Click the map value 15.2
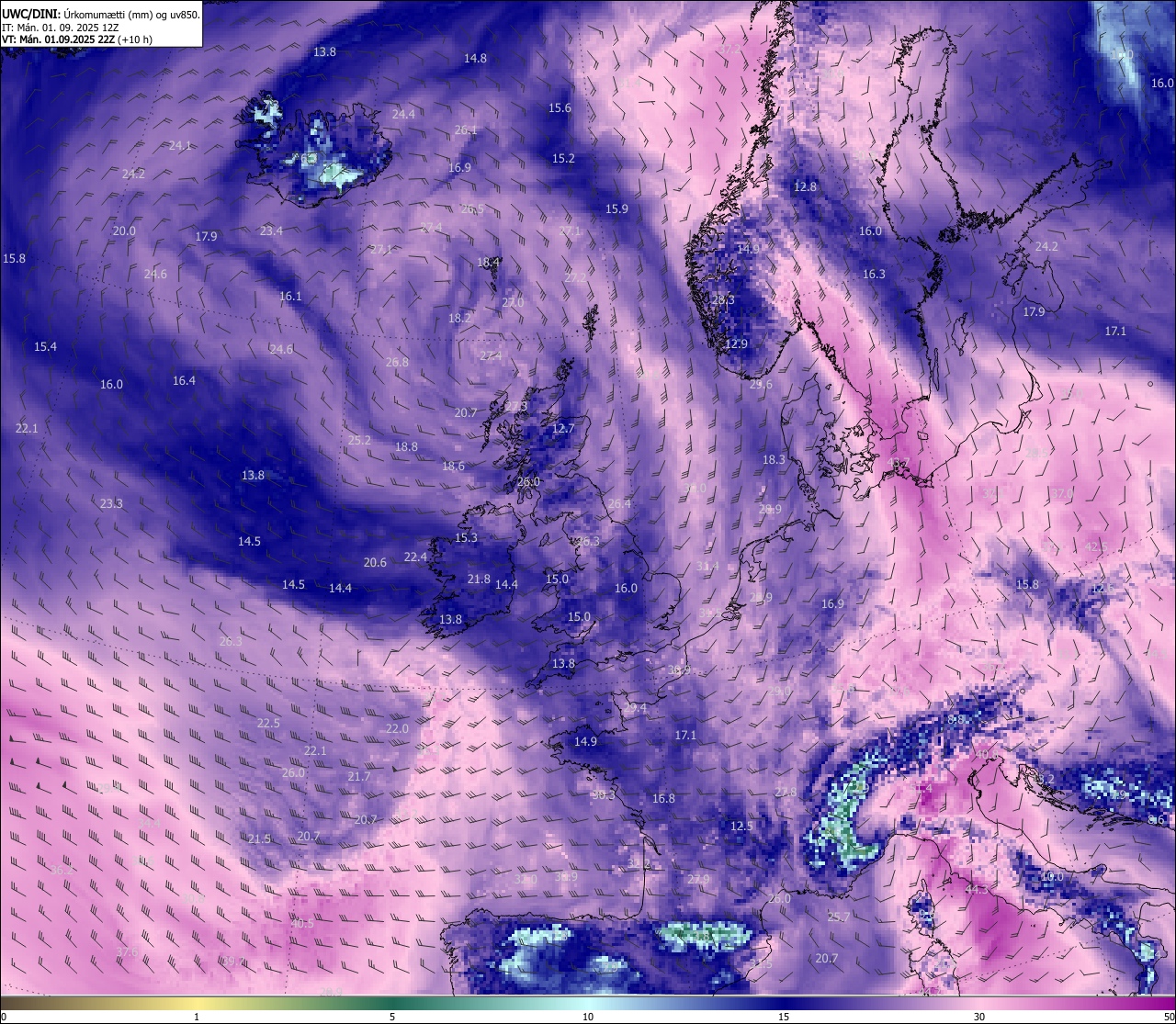This screenshot has height=1024, width=1176. coord(563,158)
